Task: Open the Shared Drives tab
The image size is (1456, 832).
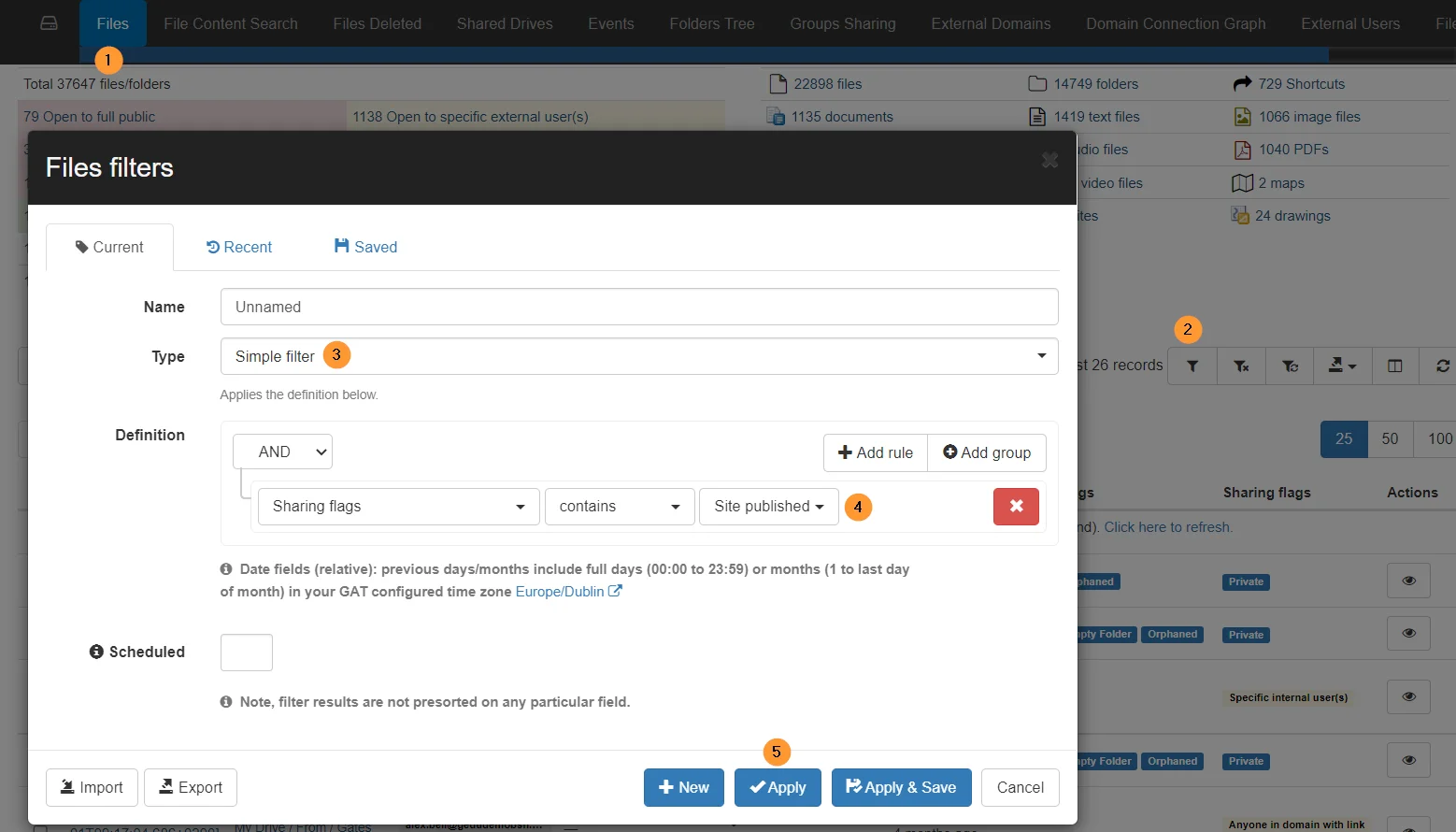Action: [x=505, y=23]
